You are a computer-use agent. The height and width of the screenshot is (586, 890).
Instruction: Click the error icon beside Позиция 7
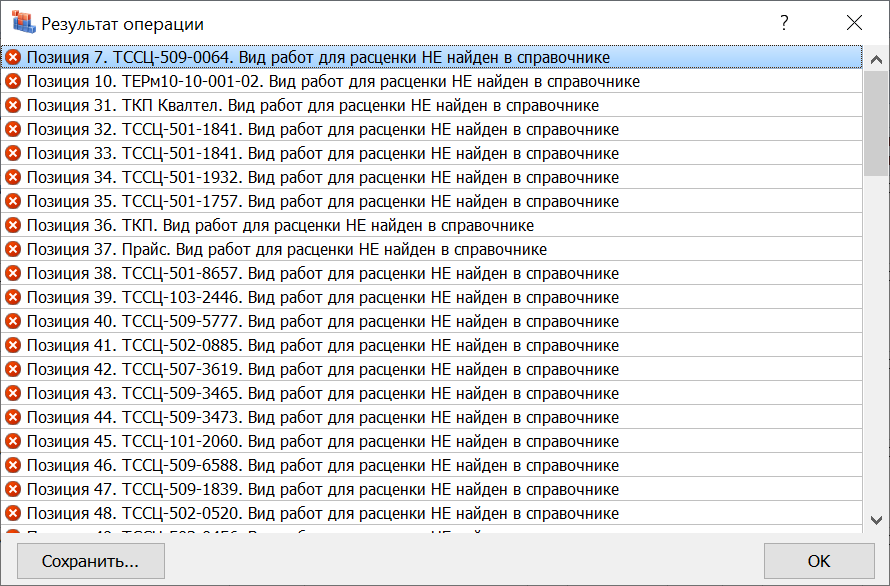(13, 57)
